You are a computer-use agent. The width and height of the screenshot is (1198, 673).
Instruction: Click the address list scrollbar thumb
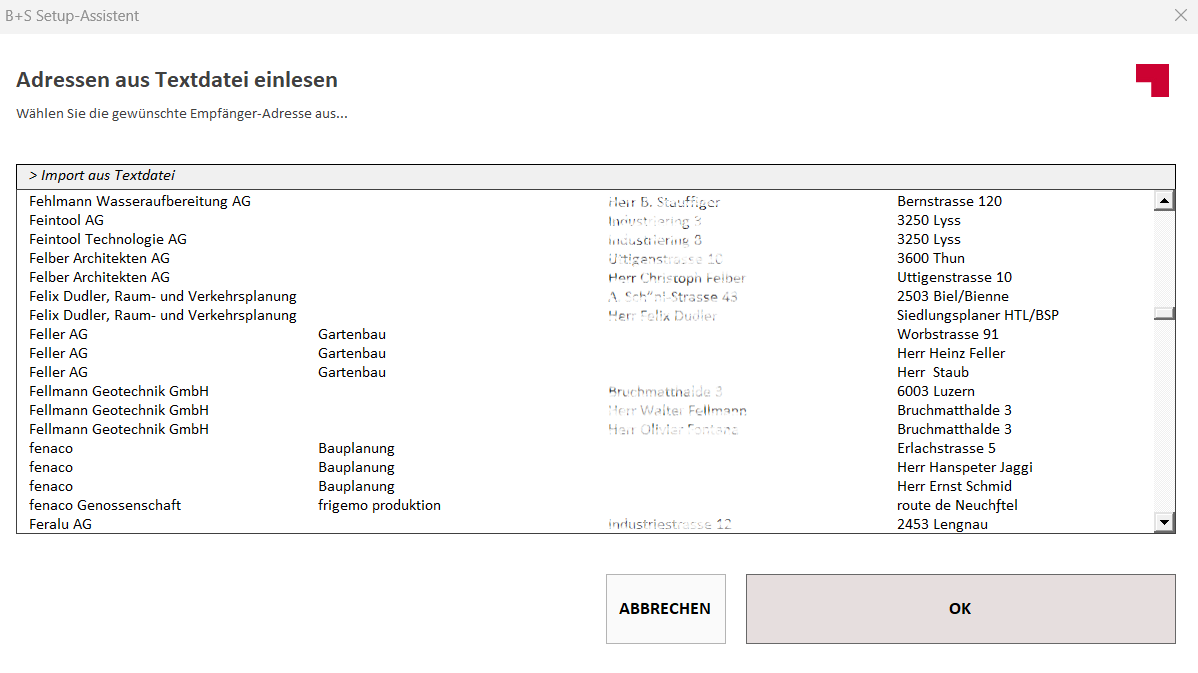pos(1164,313)
